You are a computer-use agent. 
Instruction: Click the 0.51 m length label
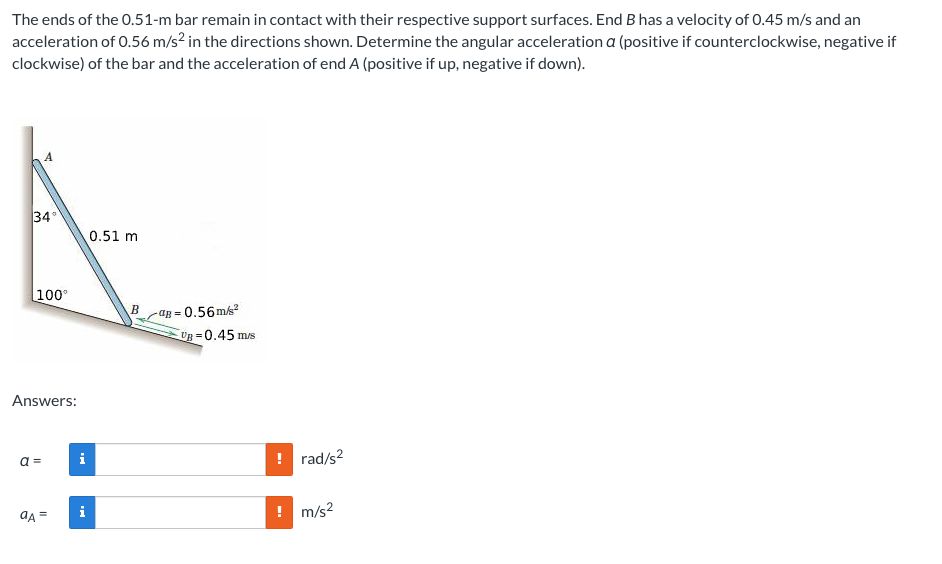tap(113, 236)
